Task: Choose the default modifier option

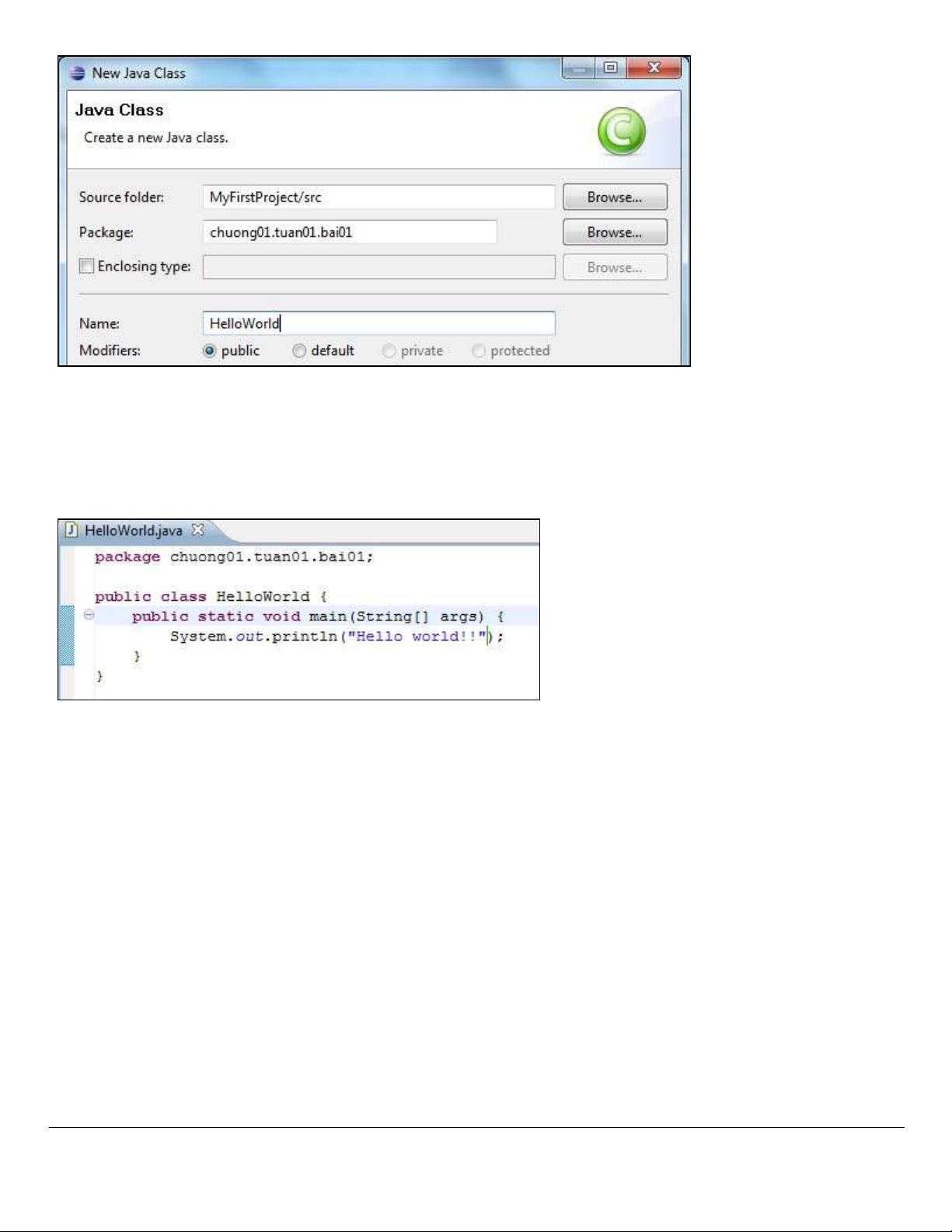Action: [x=299, y=351]
